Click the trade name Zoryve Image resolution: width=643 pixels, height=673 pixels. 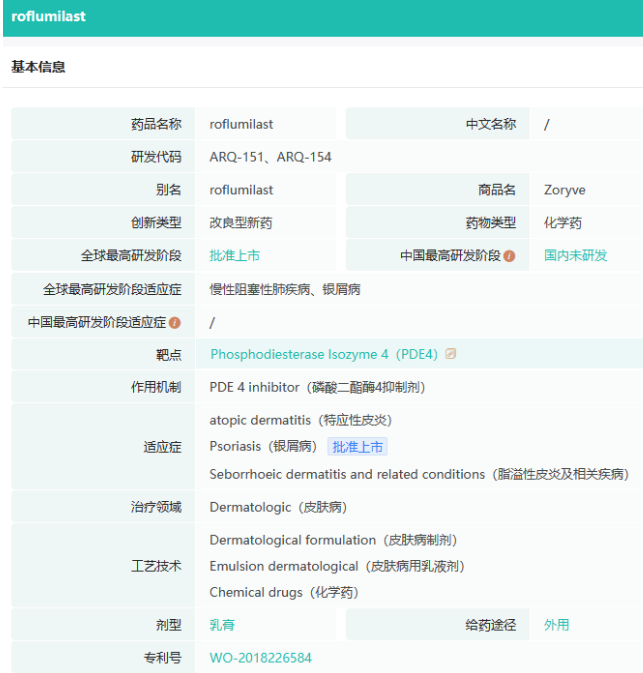coord(564,190)
